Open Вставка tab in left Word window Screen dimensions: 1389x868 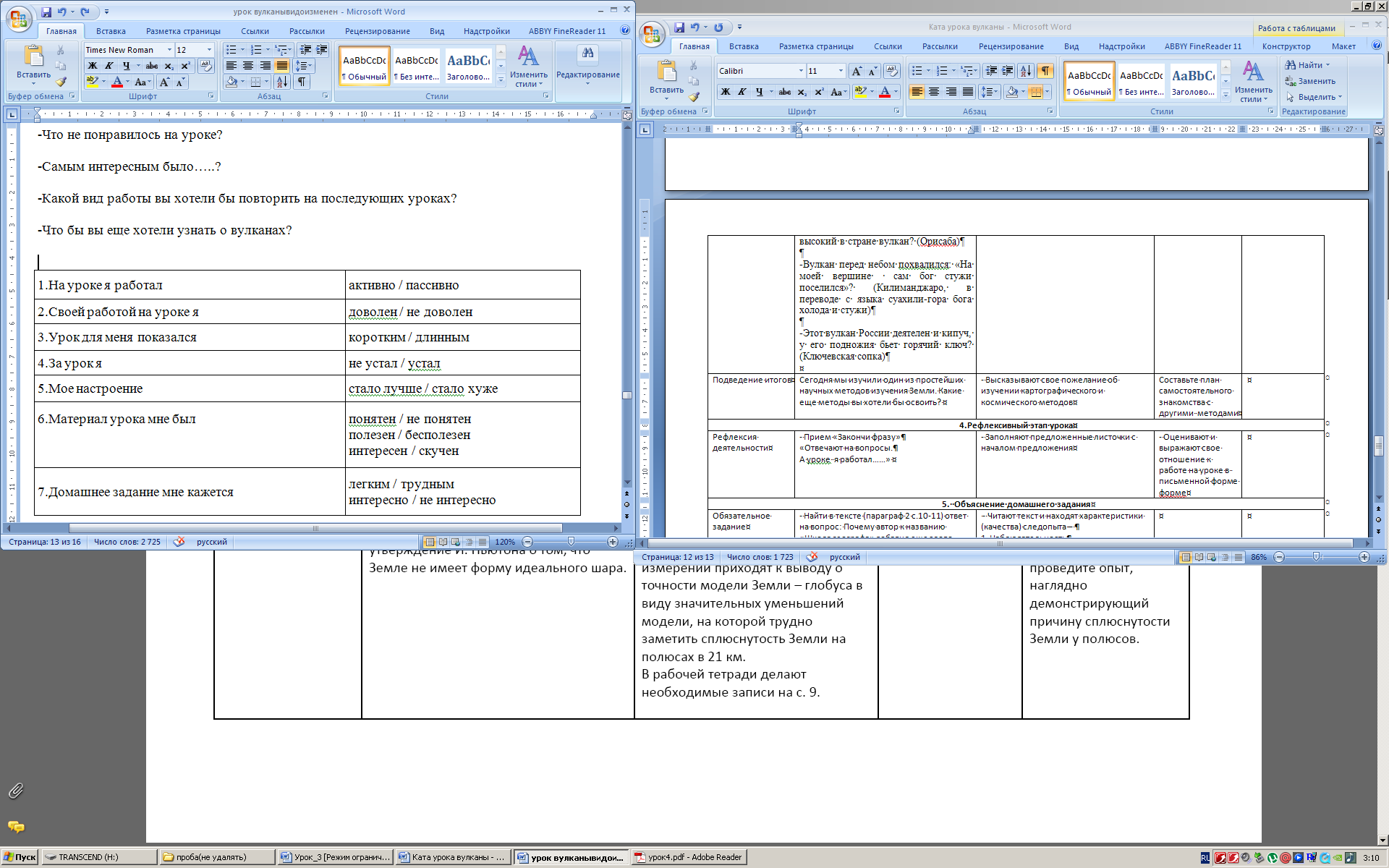click(111, 31)
